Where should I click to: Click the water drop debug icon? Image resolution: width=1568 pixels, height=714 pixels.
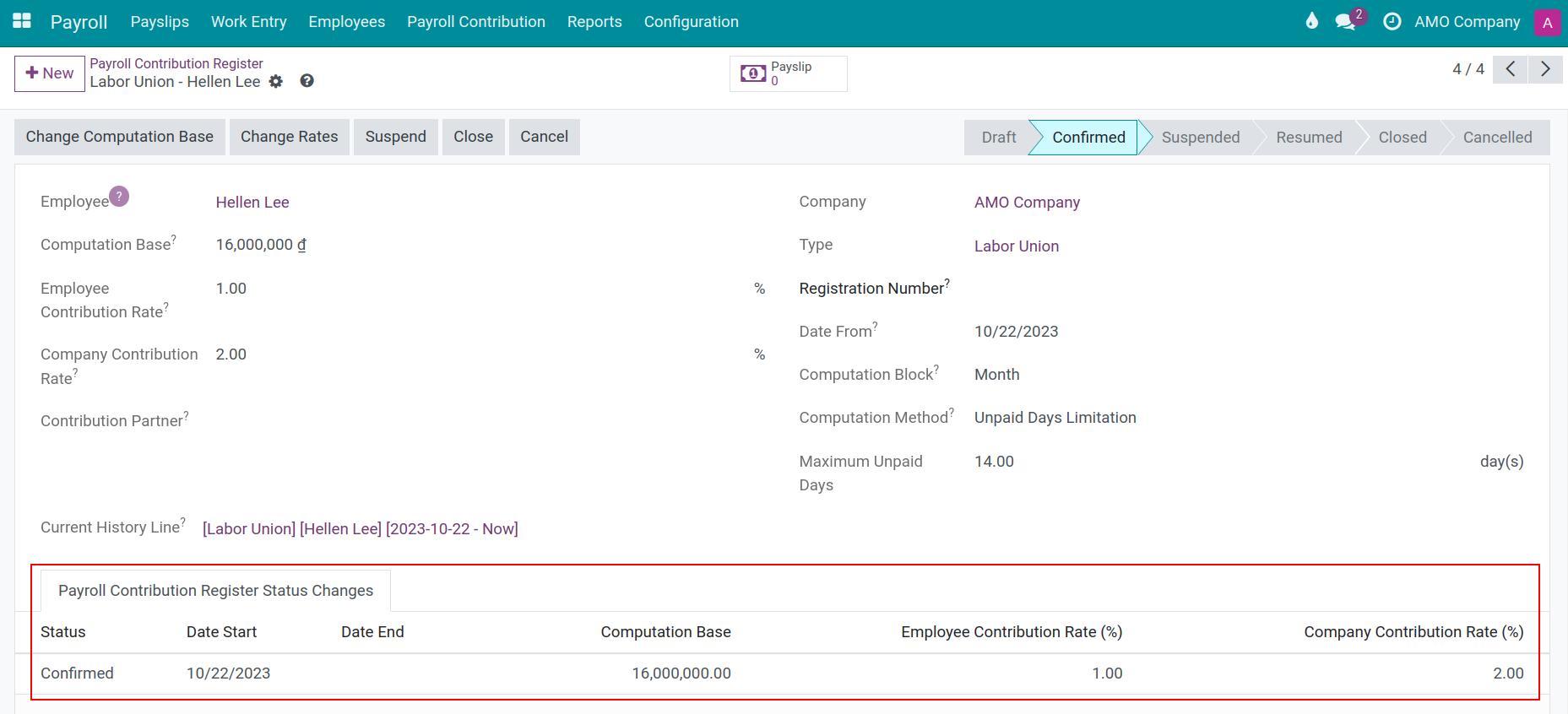point(1311,21)
